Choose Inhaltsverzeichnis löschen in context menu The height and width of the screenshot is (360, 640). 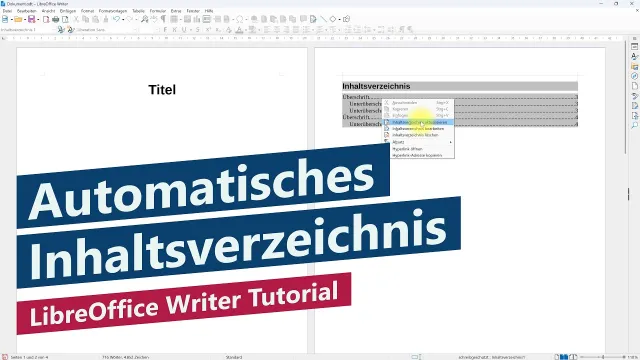(418, 135)
